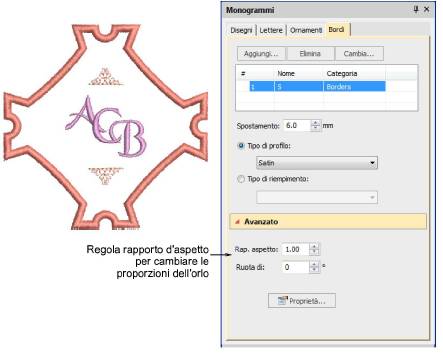Viewport: 443px width, 363px height.
Task: Decrease rotation with down arrow
Action: [x=314, y=270]
